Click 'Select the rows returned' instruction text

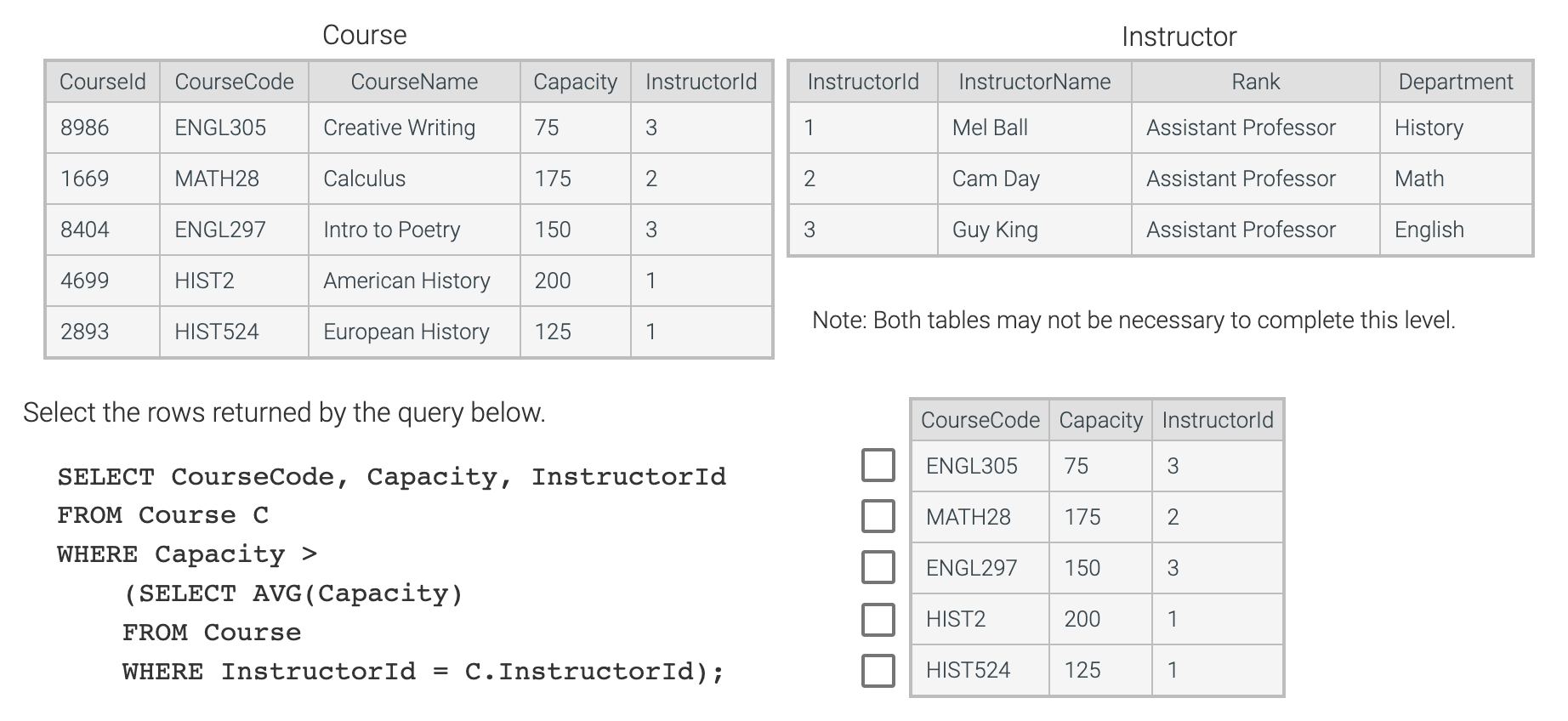tap(284, 412)
